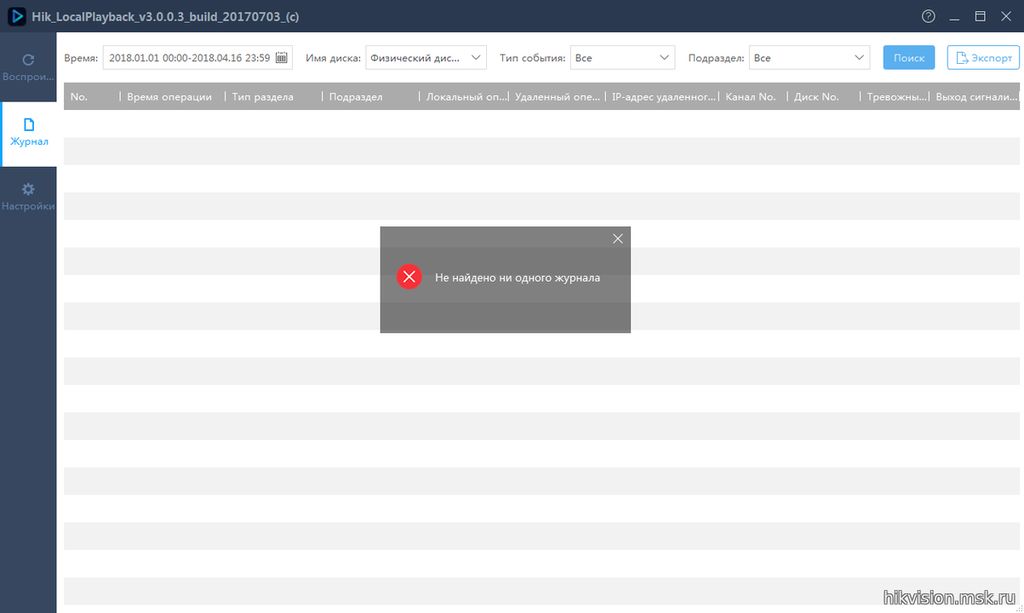Click the Поиск search button
The width and height of the screenshot is (1024, 613).
[x=908, y=57]
